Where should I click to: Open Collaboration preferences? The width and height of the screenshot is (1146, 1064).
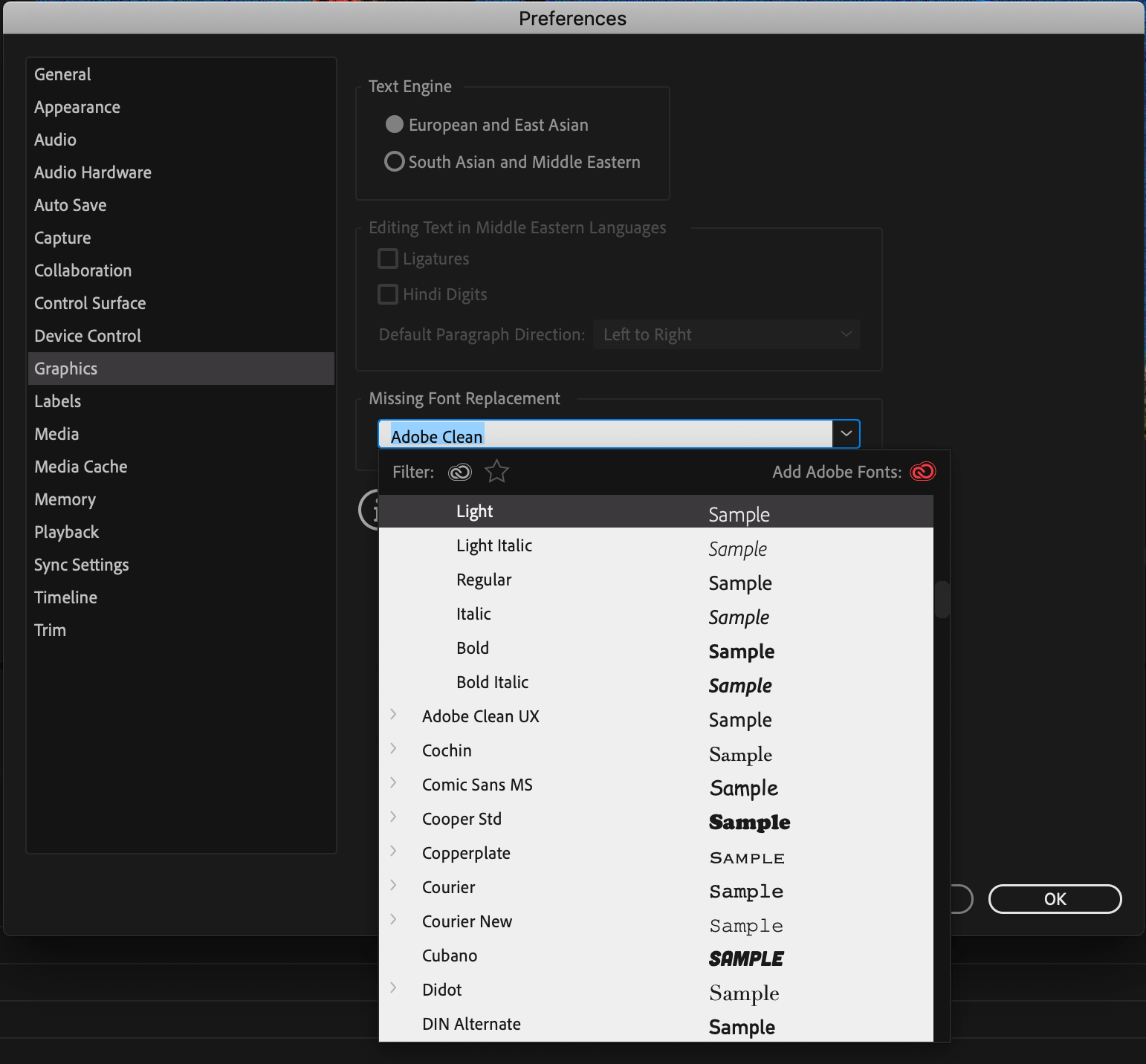pos(181,270)
